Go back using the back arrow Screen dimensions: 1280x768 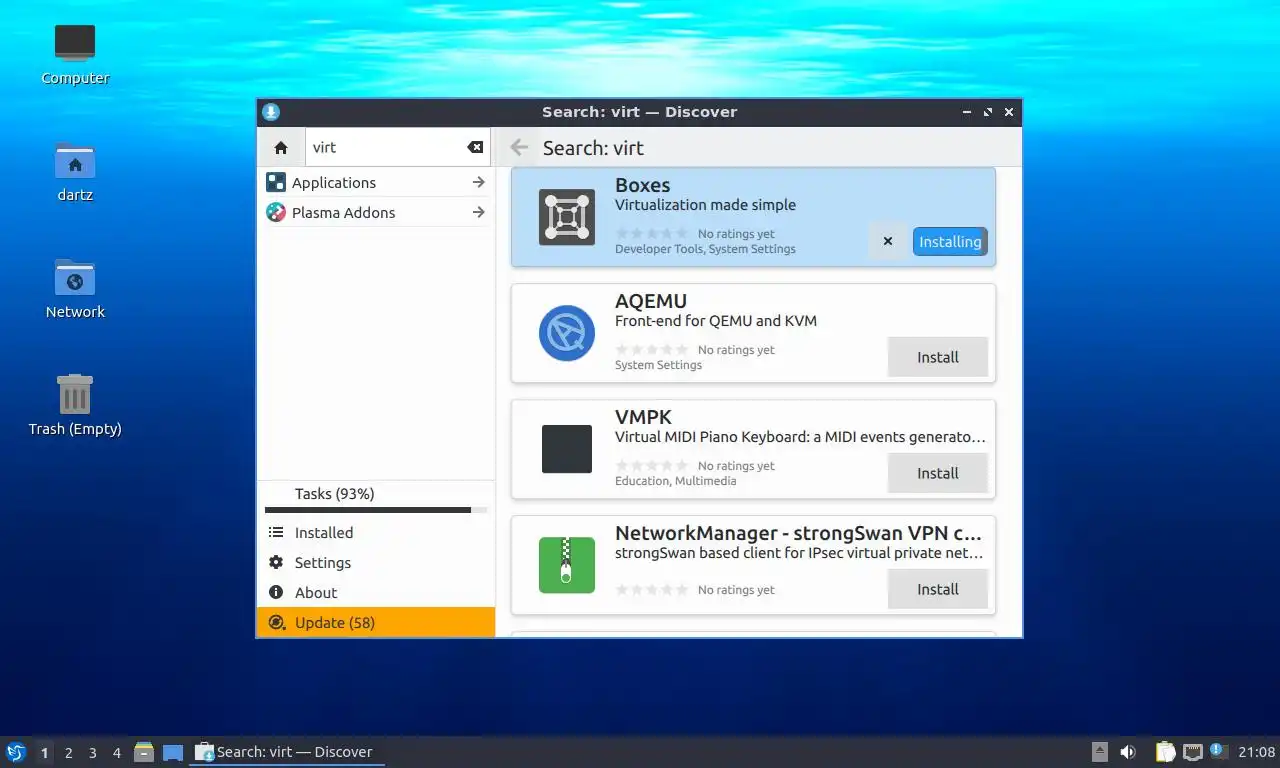click(x=519, y=148)
